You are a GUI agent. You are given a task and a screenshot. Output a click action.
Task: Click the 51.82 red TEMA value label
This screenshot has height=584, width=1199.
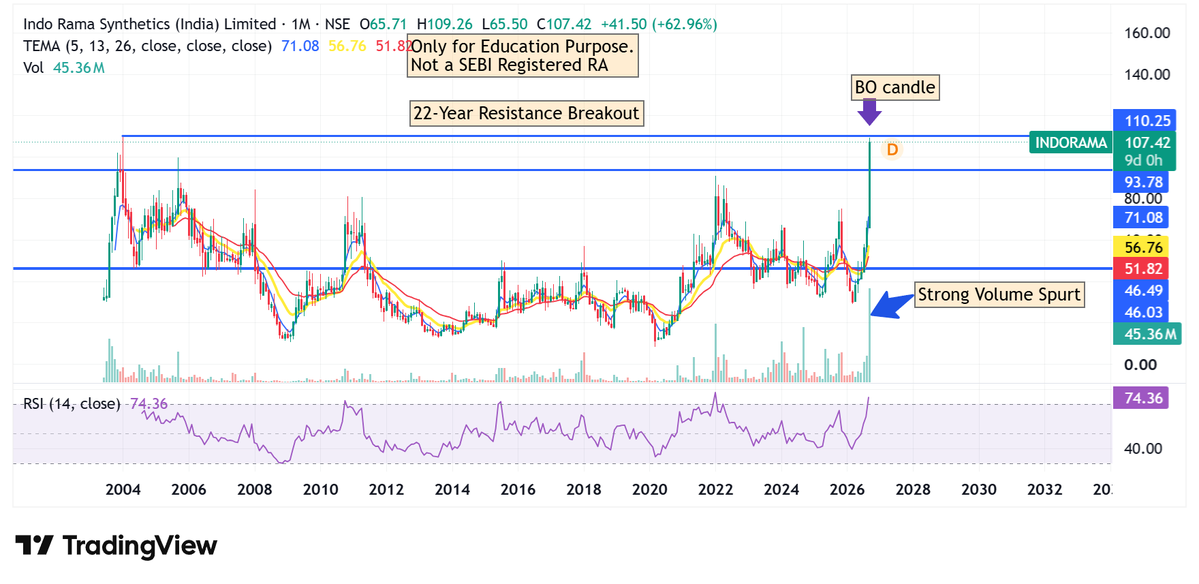[1140, 268]
